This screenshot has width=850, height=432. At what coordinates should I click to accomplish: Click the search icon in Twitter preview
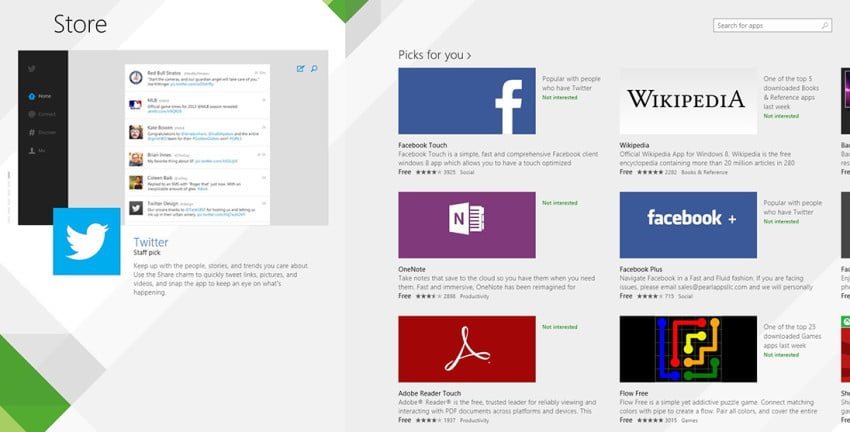coord(314,69)
